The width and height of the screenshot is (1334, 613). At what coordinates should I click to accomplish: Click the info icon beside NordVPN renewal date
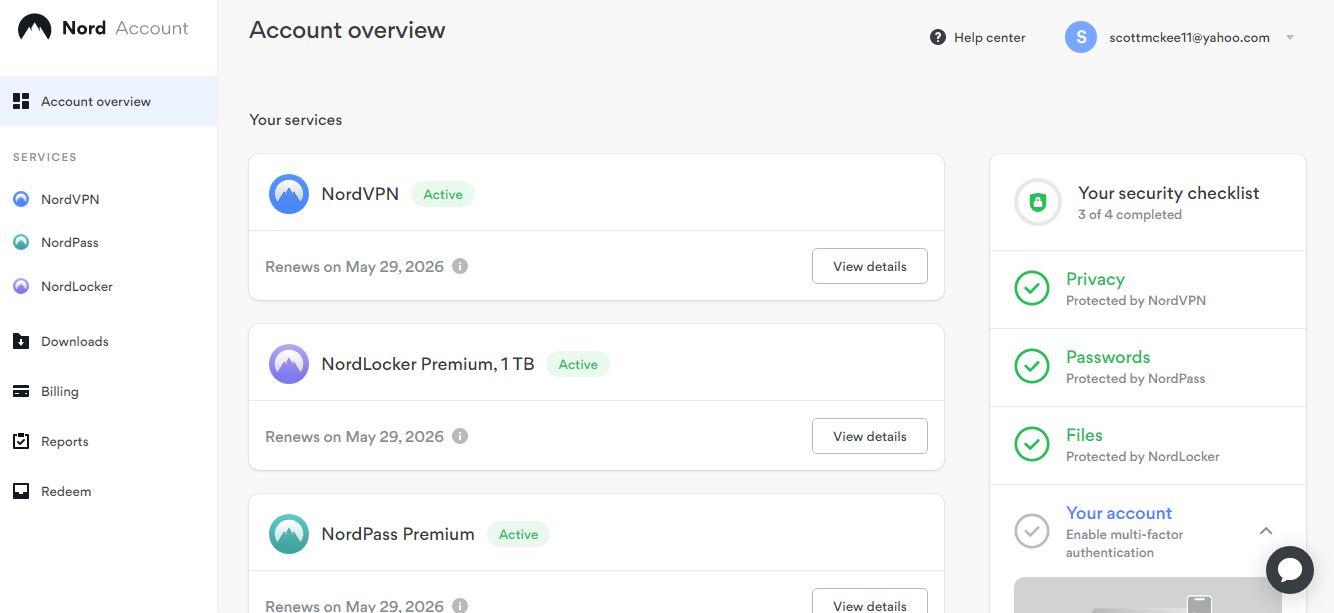(x=460, y=266)
